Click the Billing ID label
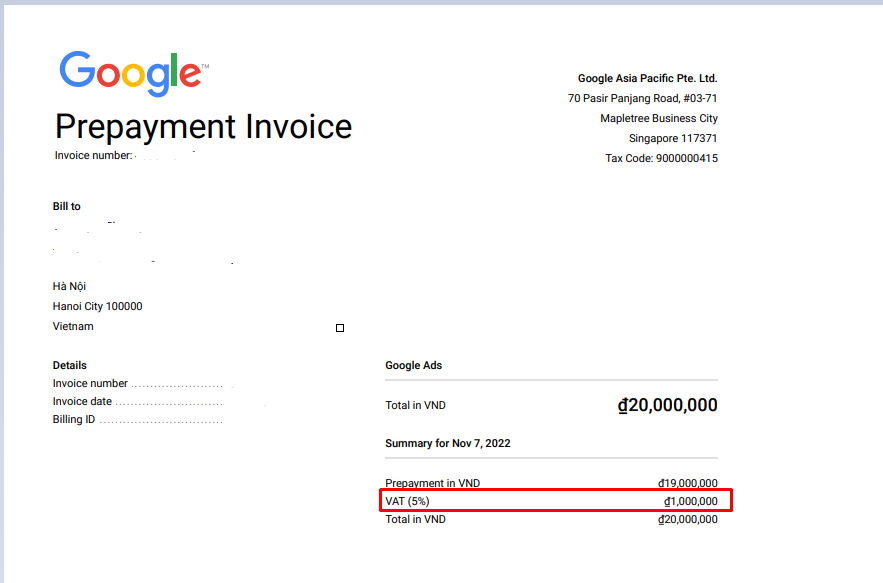The height and width of the screenshot is (583, 883). tap(74, 419)
